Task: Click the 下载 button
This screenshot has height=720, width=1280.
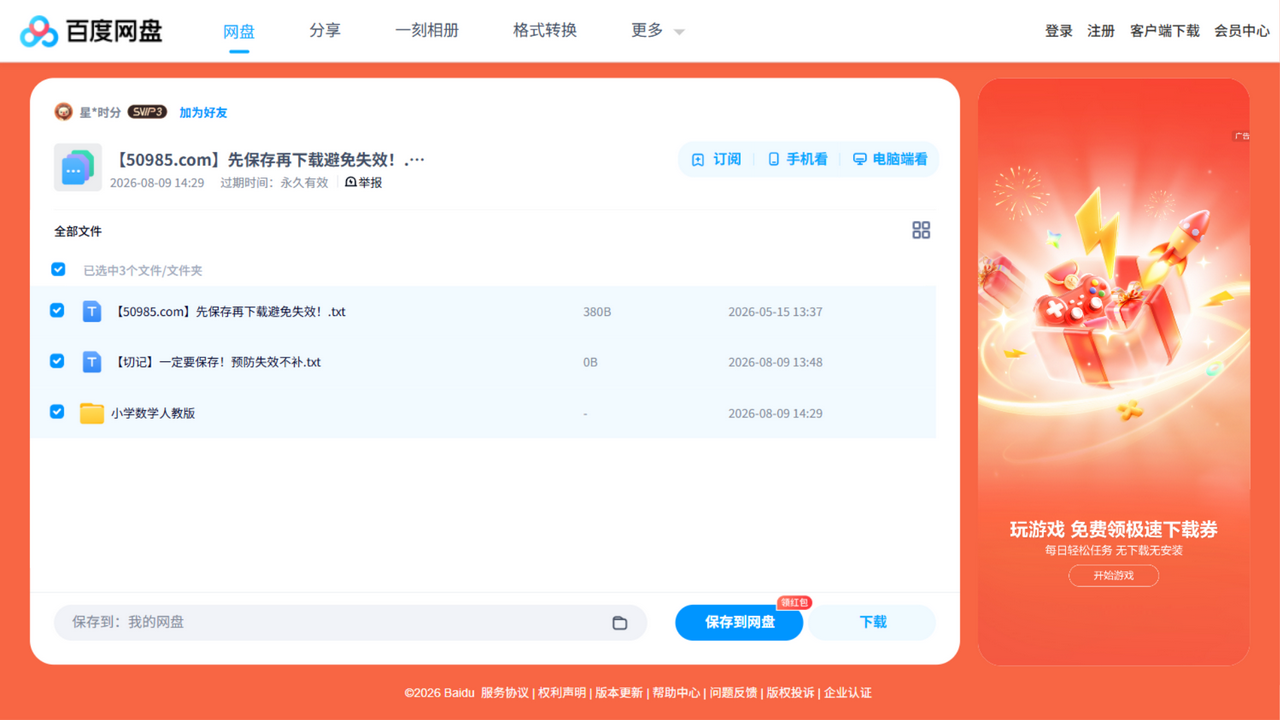Action: [x=873, y=622]
